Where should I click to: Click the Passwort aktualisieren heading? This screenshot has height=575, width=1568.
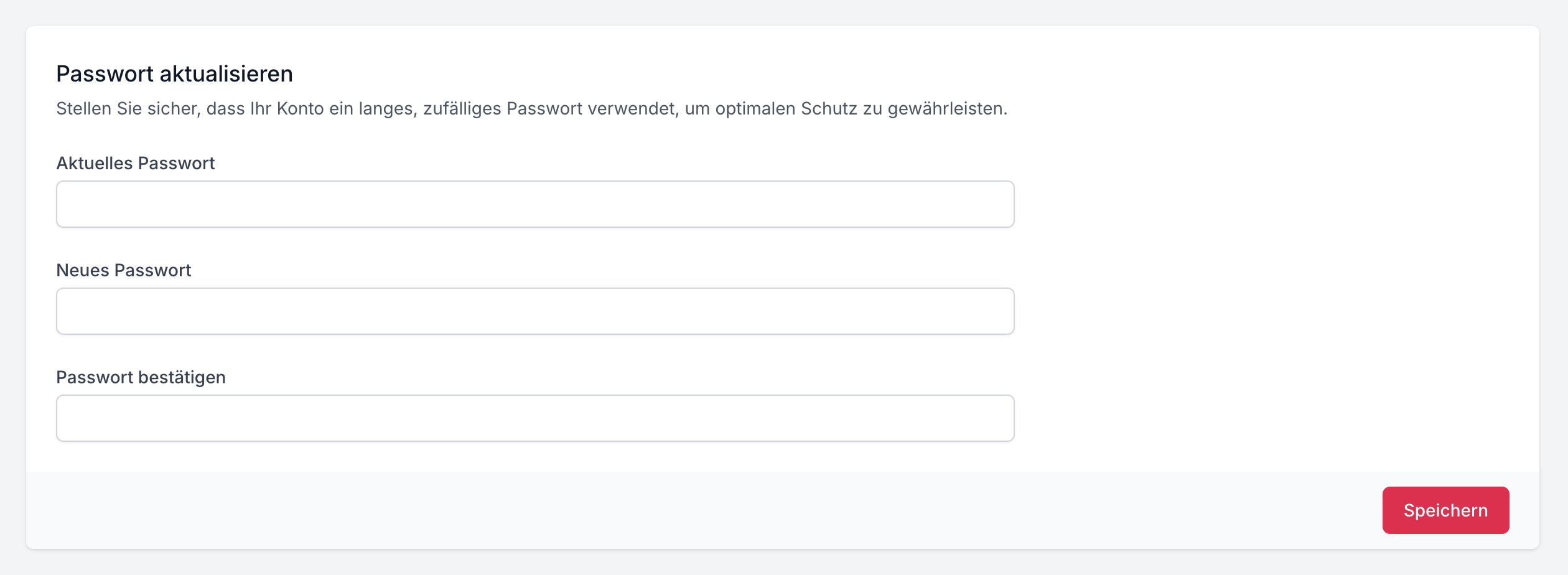(174, 74)
